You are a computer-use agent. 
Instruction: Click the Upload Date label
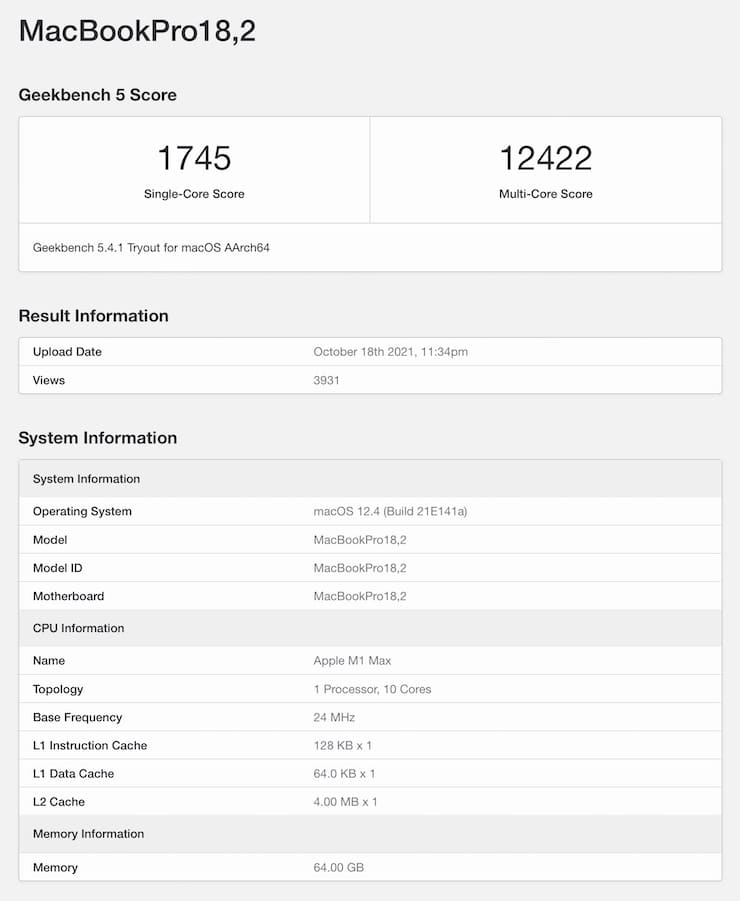(67, 352)
